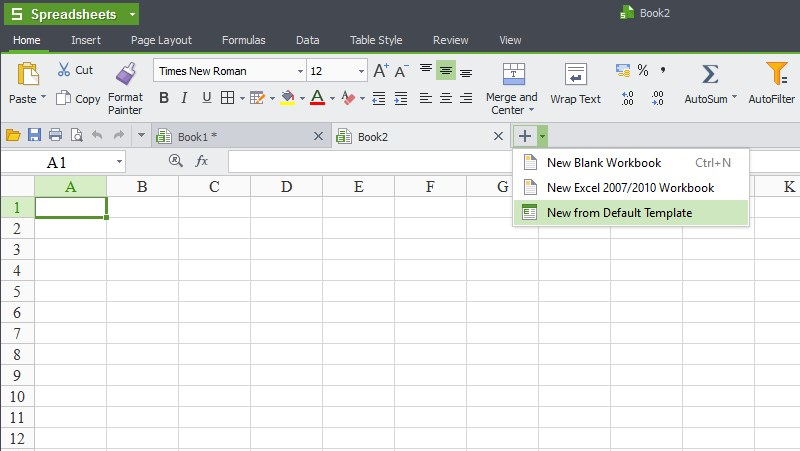Click the zoom magnifier icon beside fx
This screenshot has height=451, width=800.
tap(176, 161)
